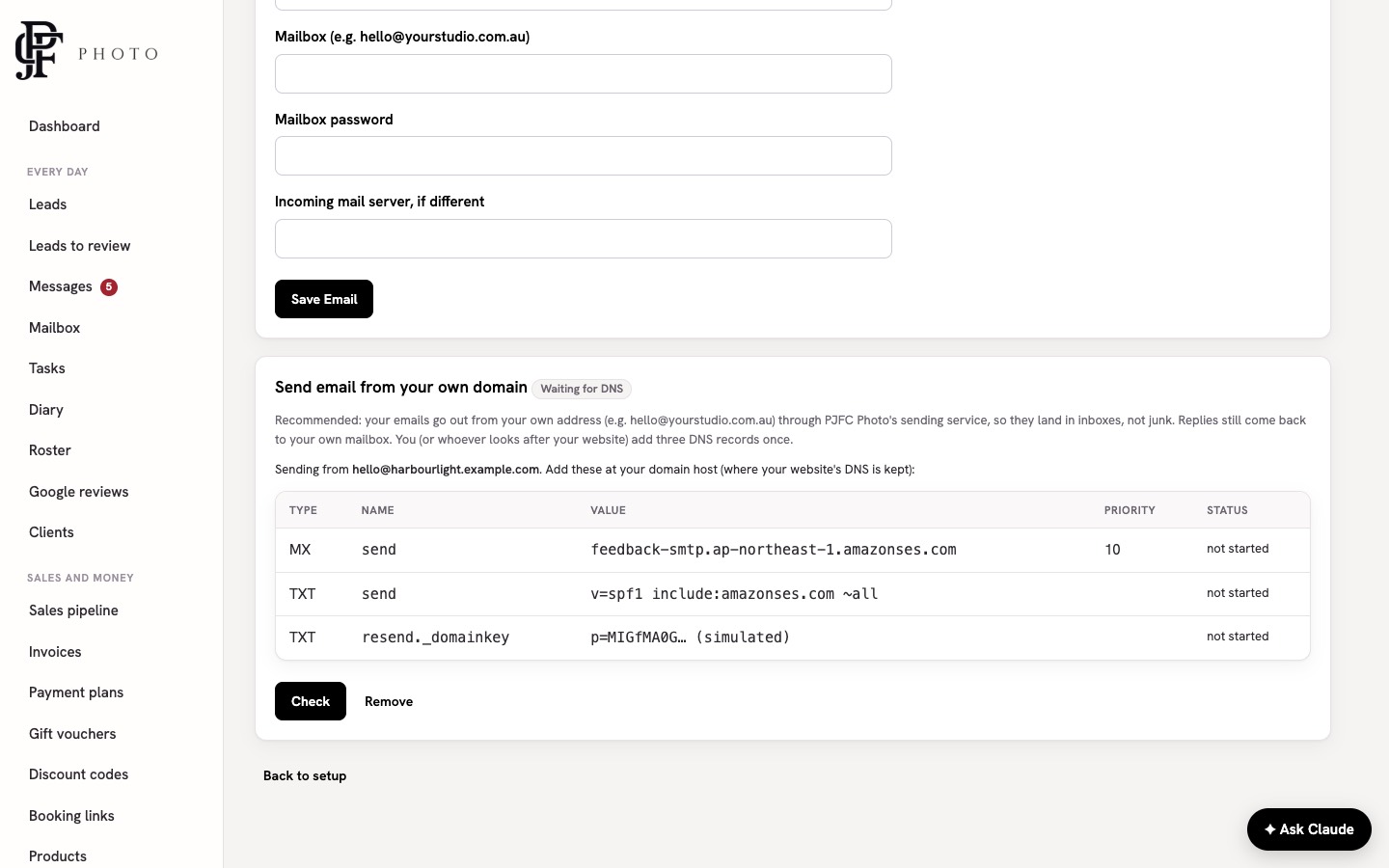The height and width of the screenshot is (868, 1389).
Task: Open the Sales pipeline page
Action: pos(73,610)
